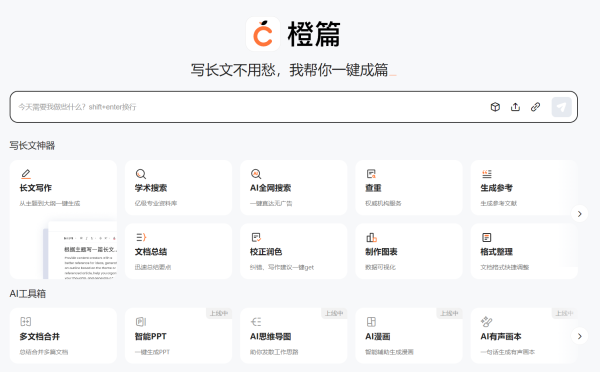Click the AI漫画 card icon
This screenshot has width=600, height=372.
pyautogui.click(x=371, y=321)
